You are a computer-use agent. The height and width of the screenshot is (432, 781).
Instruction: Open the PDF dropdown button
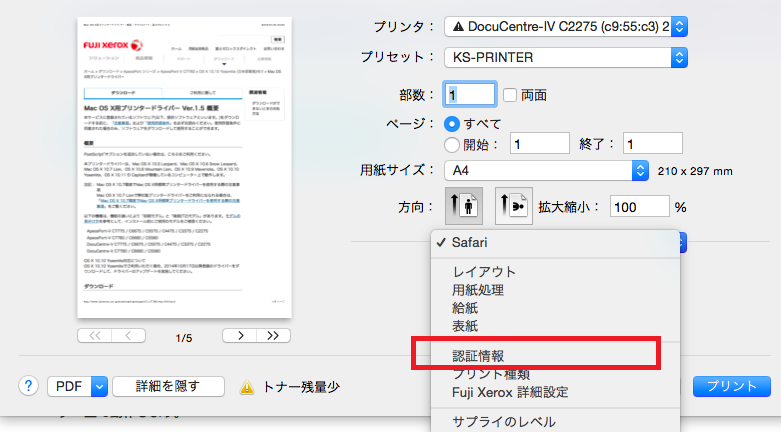click(99, 387)
